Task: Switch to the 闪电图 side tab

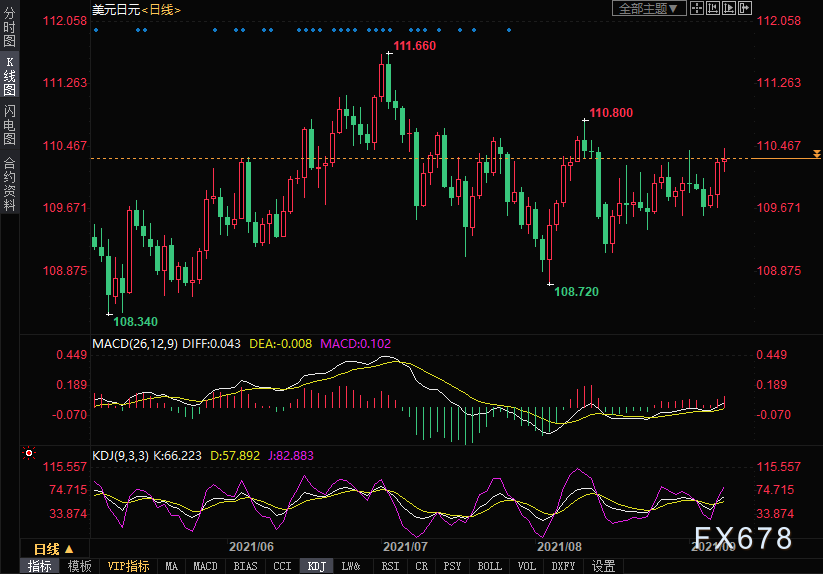Action: pyautogui.click(x=9, y=125)
